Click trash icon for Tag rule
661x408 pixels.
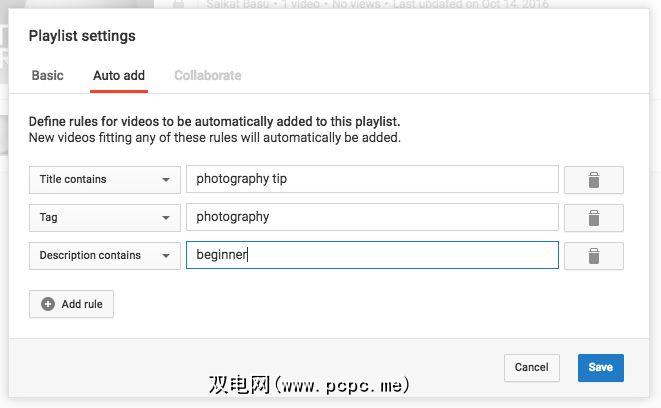(x=593, y=218)
